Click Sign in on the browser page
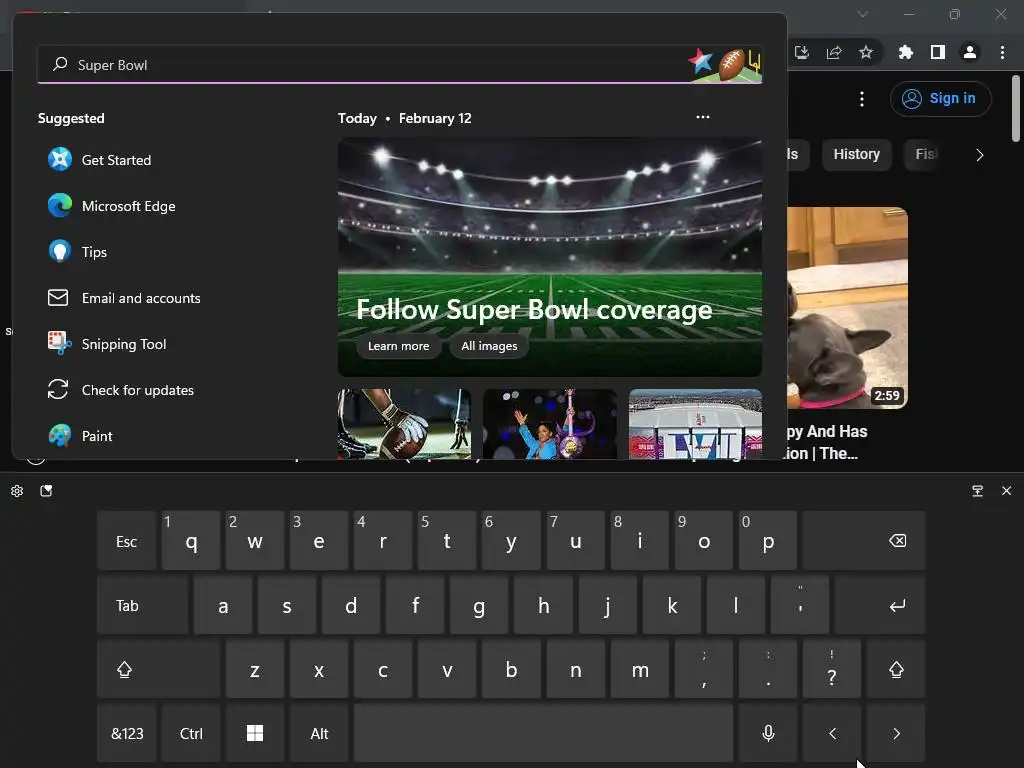This screenshot has height=768, width=1024. (x=940, y=99)
